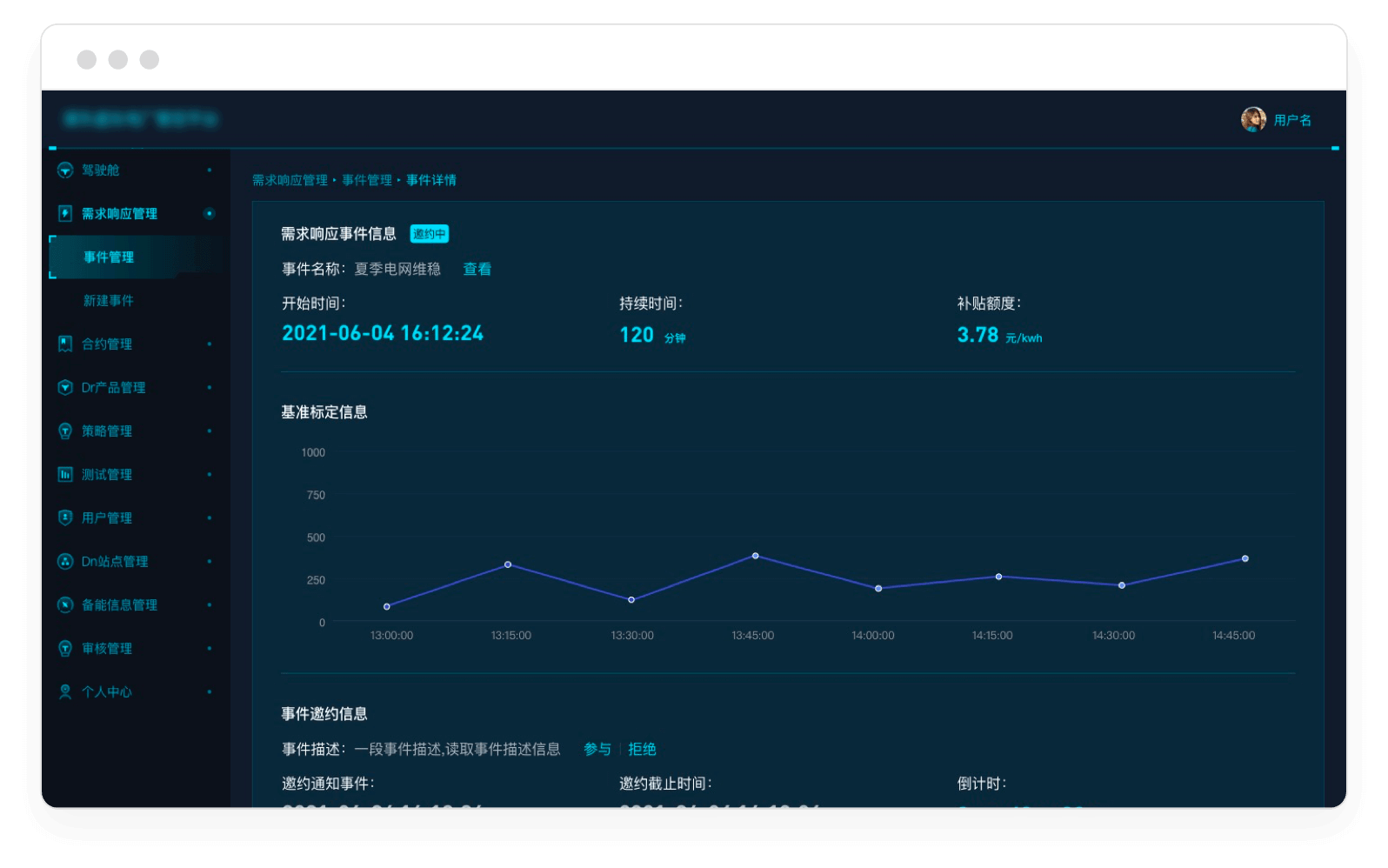Click the 拒绝 link
Viewport: 1388px width, 868px height.
(642, 749)
